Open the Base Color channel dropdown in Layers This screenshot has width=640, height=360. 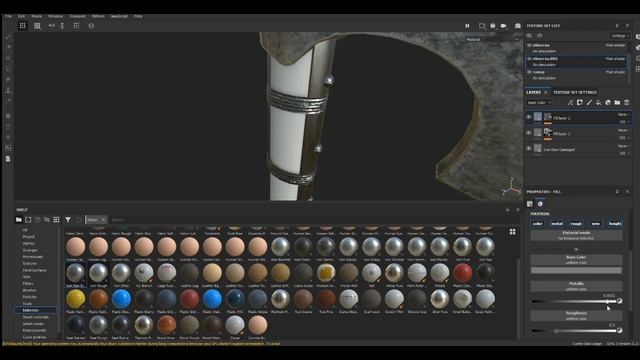[x=539, y=103]
